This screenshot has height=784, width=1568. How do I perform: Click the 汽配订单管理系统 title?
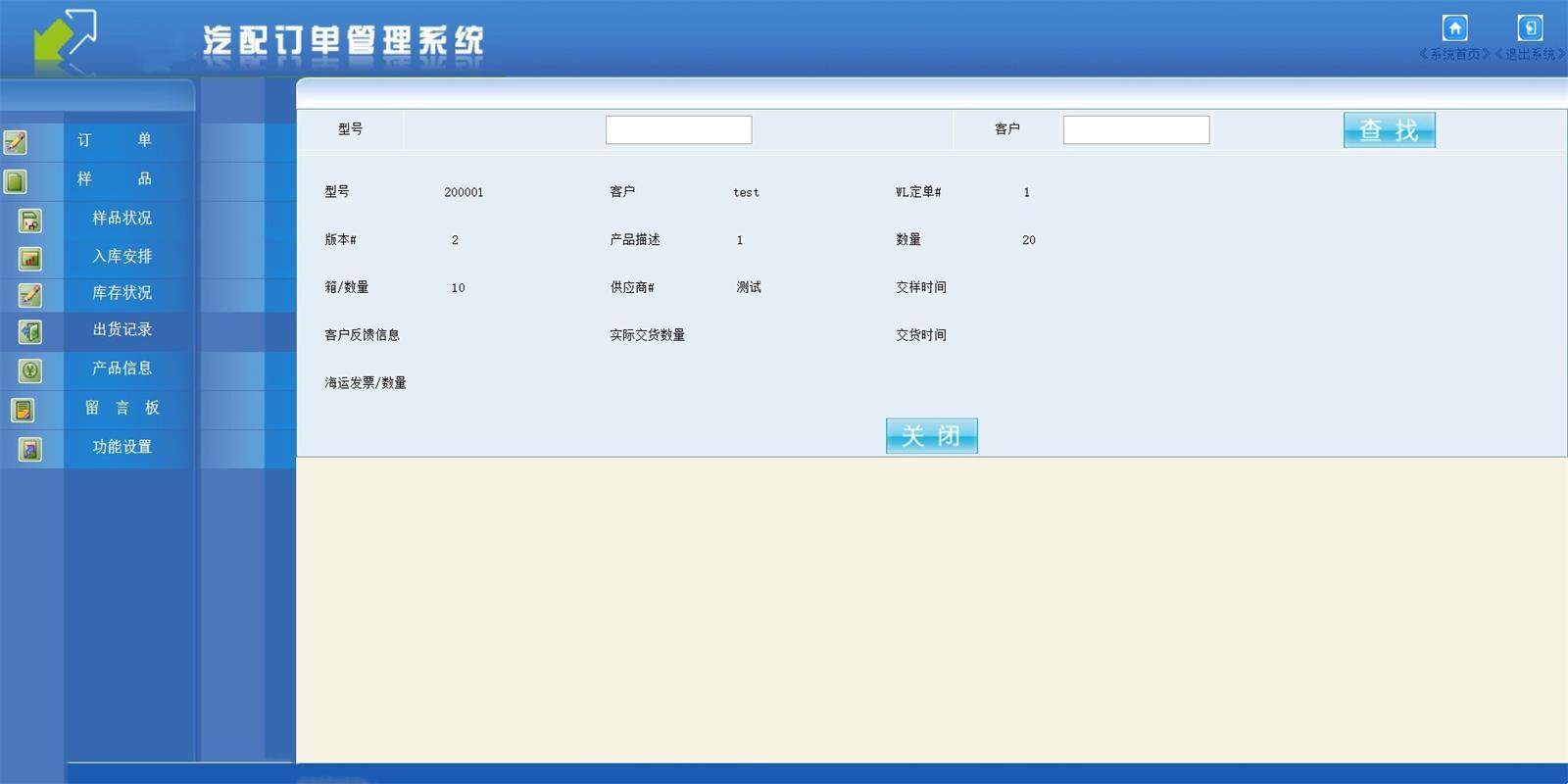(343, 40)
